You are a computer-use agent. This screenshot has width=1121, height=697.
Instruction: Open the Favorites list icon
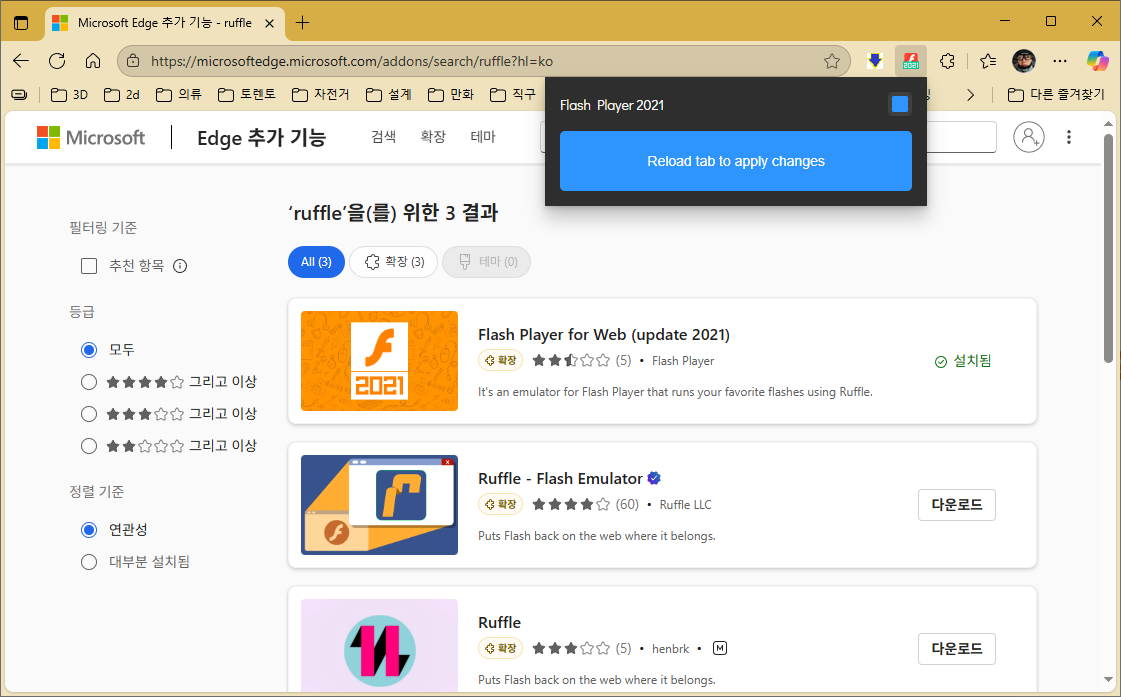point(988,61)
